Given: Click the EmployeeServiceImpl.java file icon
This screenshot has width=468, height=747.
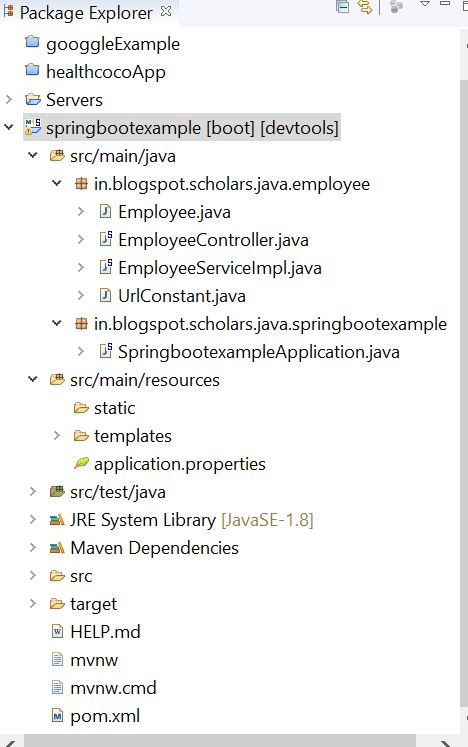Looking at the screenshot, I should point(106,267).
